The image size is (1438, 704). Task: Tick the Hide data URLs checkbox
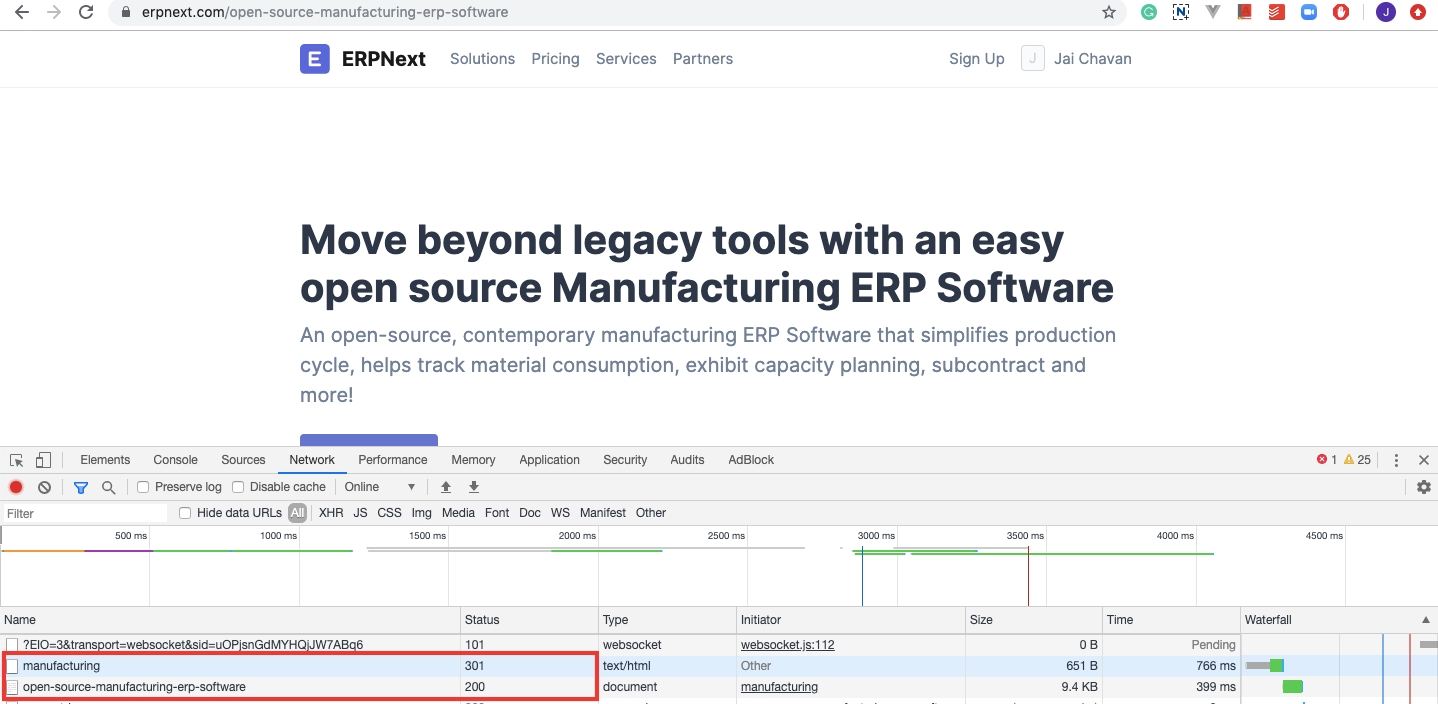[185, 513]
